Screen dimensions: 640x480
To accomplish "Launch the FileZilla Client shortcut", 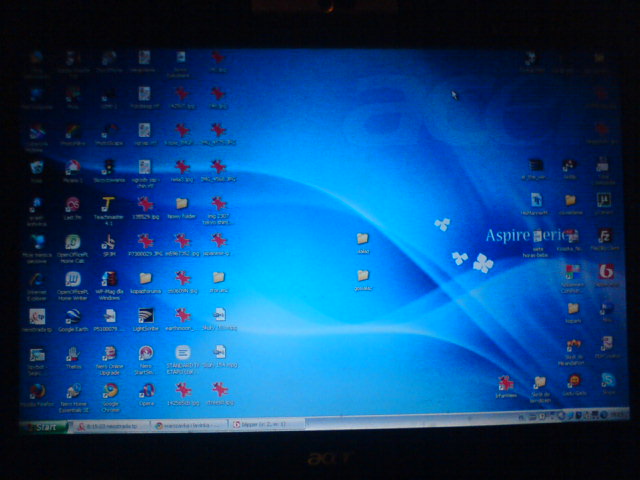I will pos(604,236).
